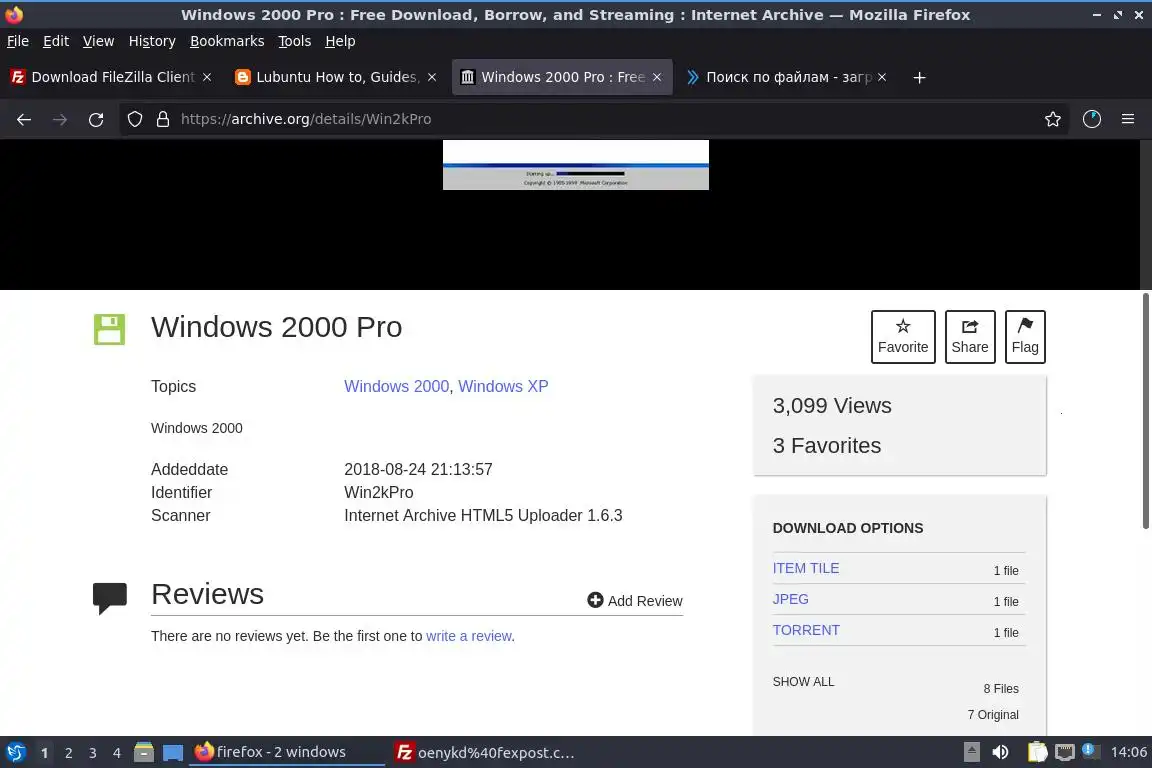Open the File menu
The height and width of the screenshot is (768, 1152).
tap(18, 41)
